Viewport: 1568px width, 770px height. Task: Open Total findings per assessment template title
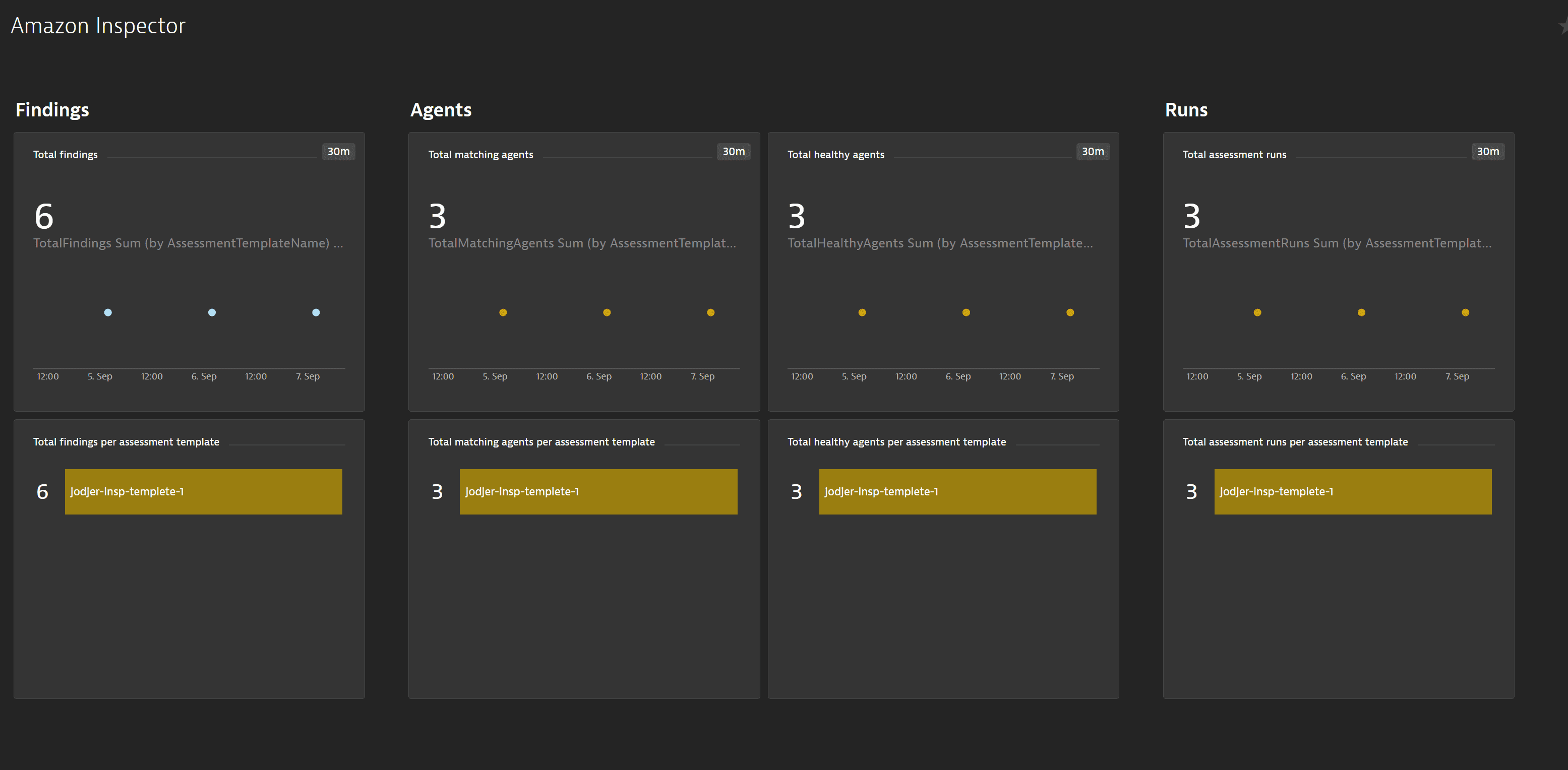click(x=126, y=442)
